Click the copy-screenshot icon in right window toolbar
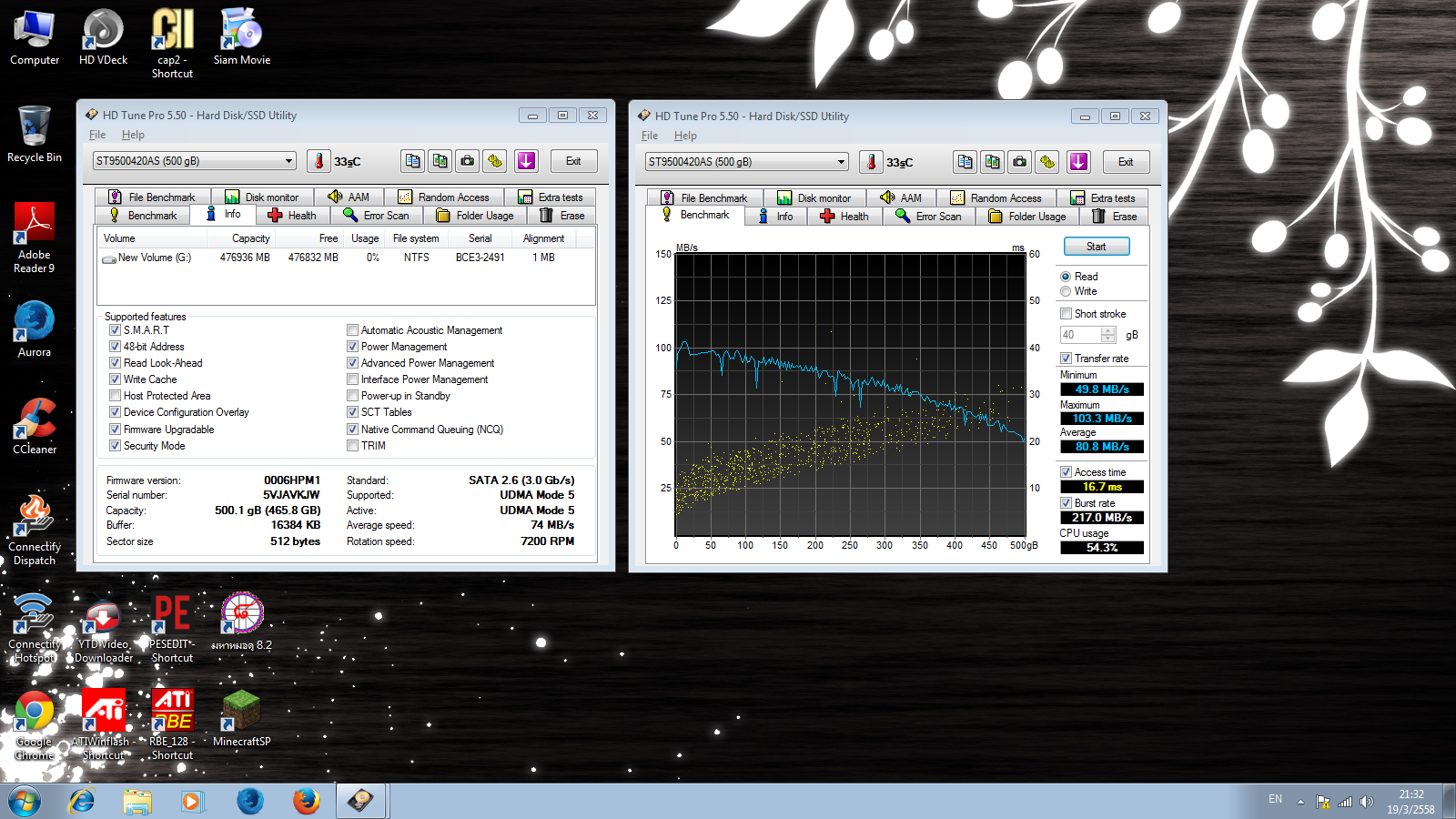Viewport: 1456px width, 819px height. [x=993, y=162]
